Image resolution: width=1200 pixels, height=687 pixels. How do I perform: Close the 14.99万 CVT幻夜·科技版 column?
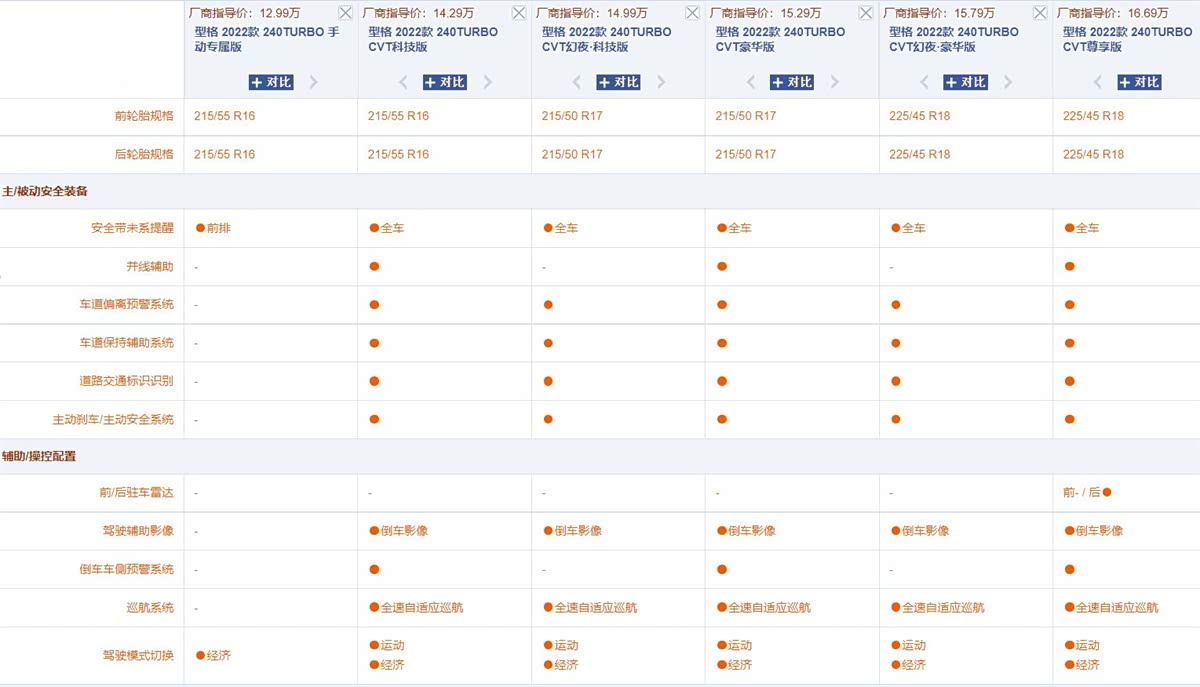coord(693,13)
